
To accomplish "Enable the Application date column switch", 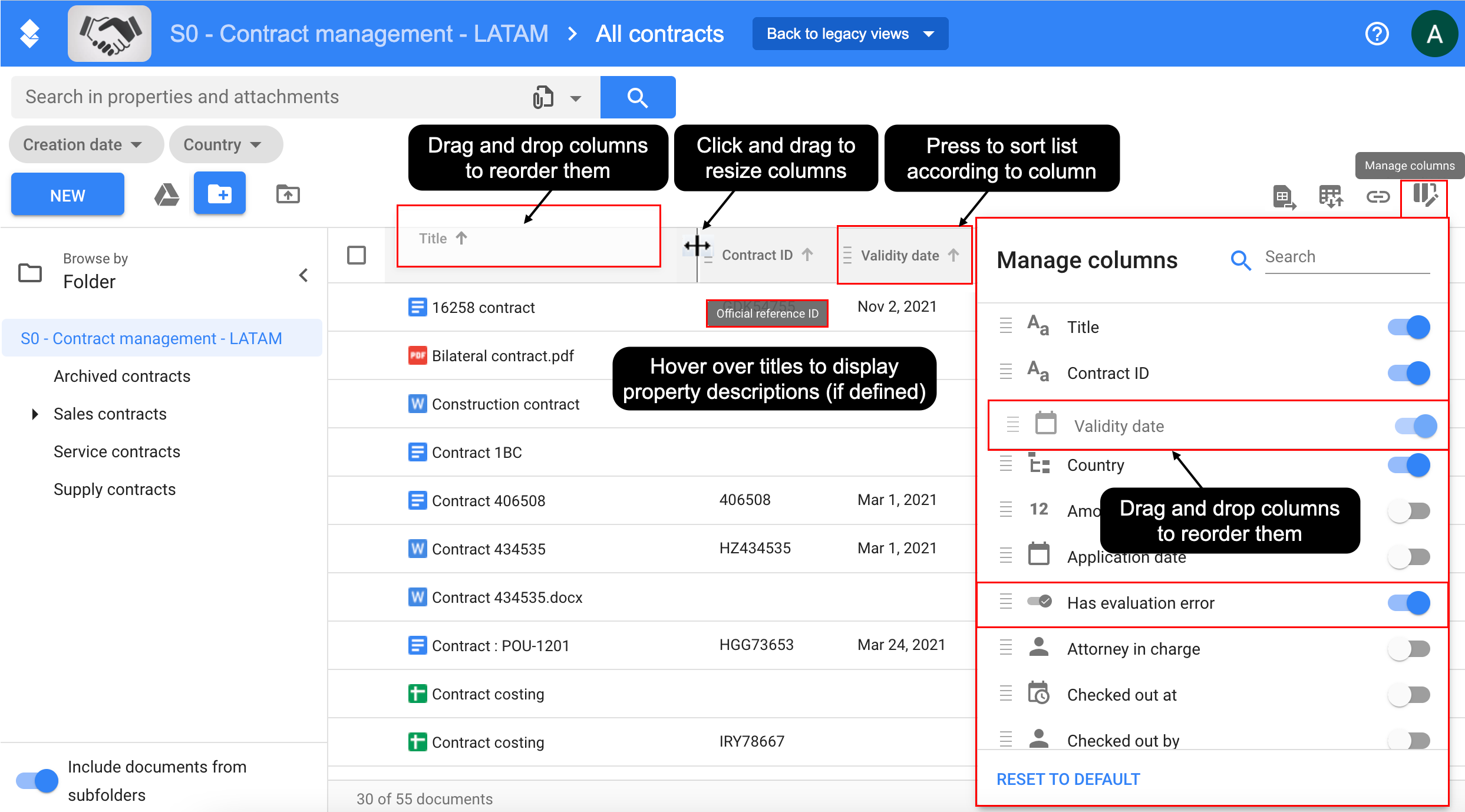I will 1409,557.
